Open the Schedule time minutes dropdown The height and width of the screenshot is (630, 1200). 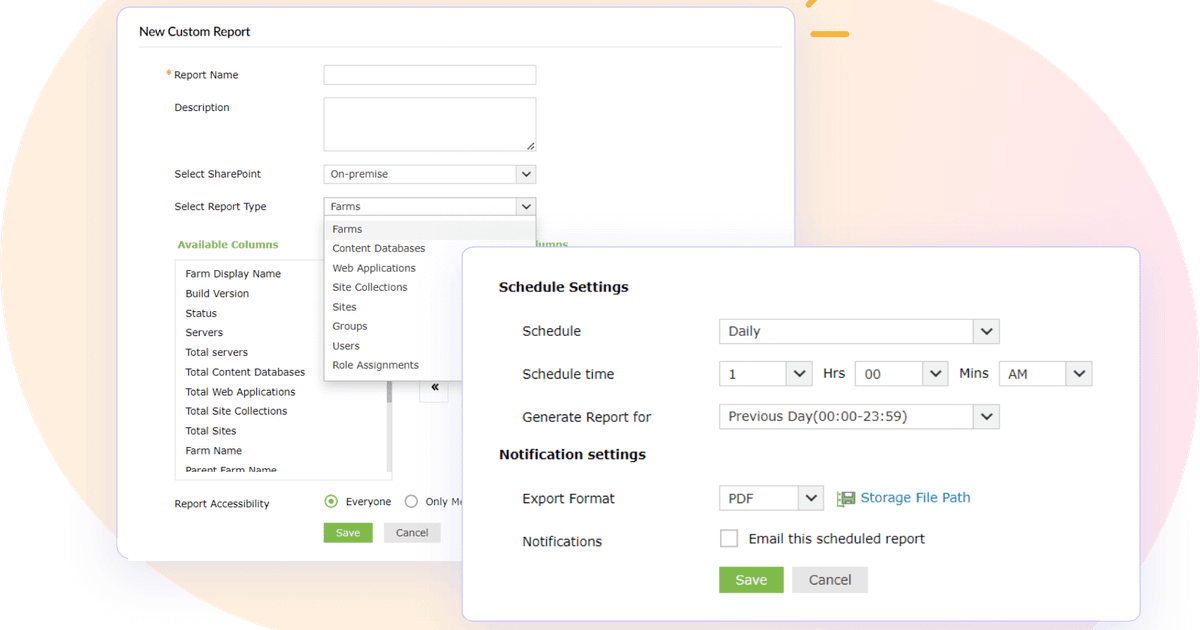901,374
